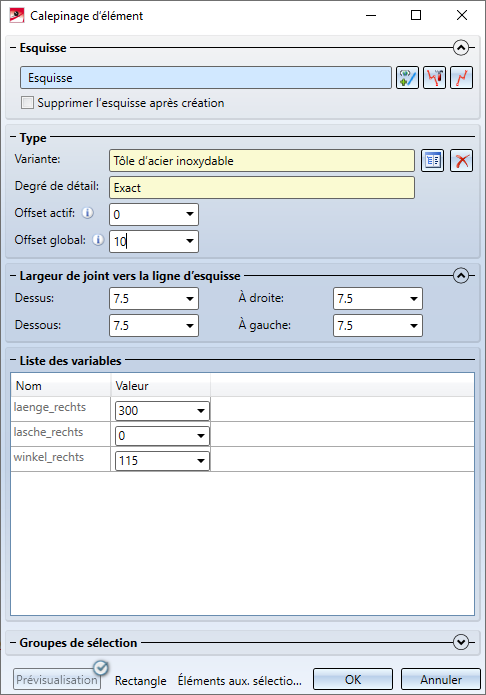
Task: Expand the Groupes de sélection section
Action: point(461,642)
